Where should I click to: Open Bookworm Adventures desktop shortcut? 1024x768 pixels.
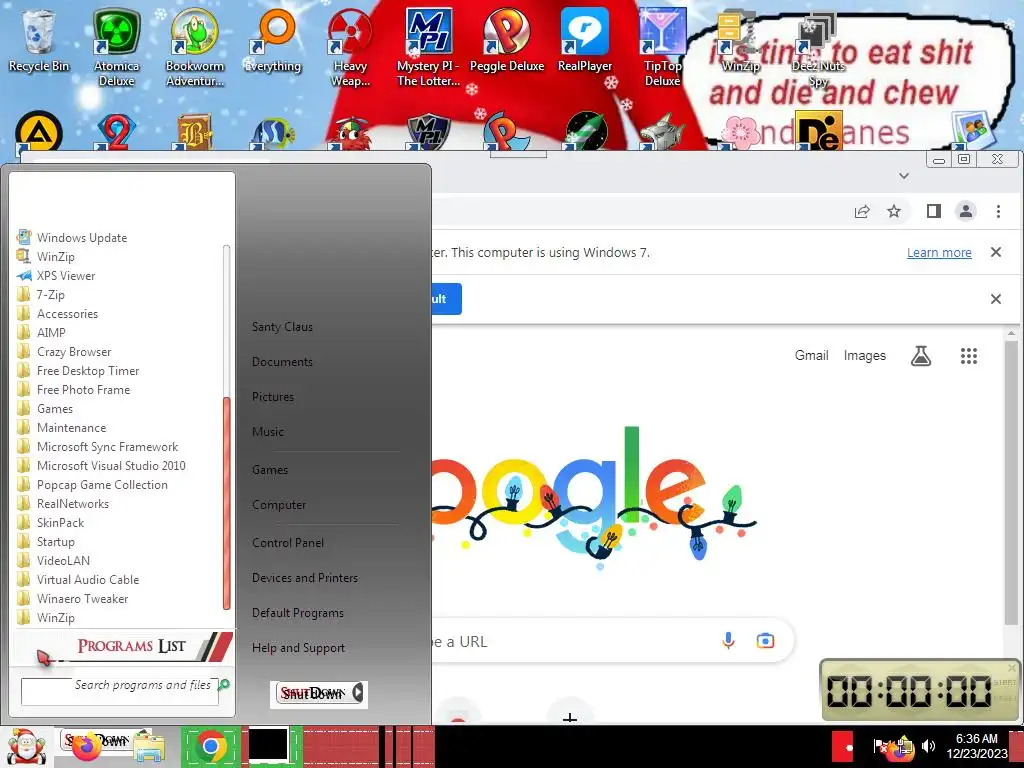[x=195, y=46]
